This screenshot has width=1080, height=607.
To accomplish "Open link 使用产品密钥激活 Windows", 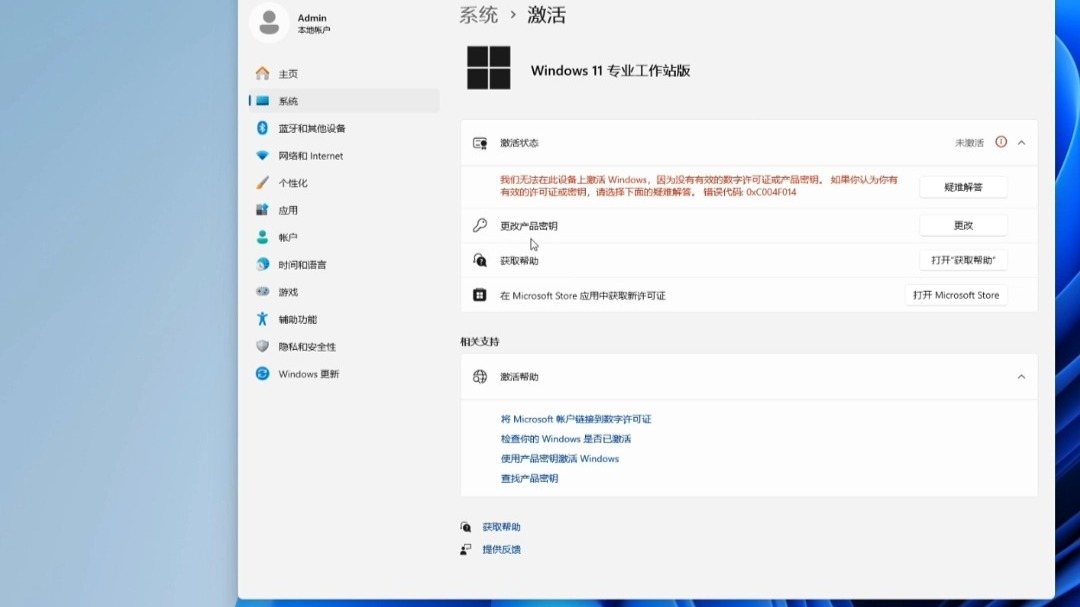I will point(559,459).
